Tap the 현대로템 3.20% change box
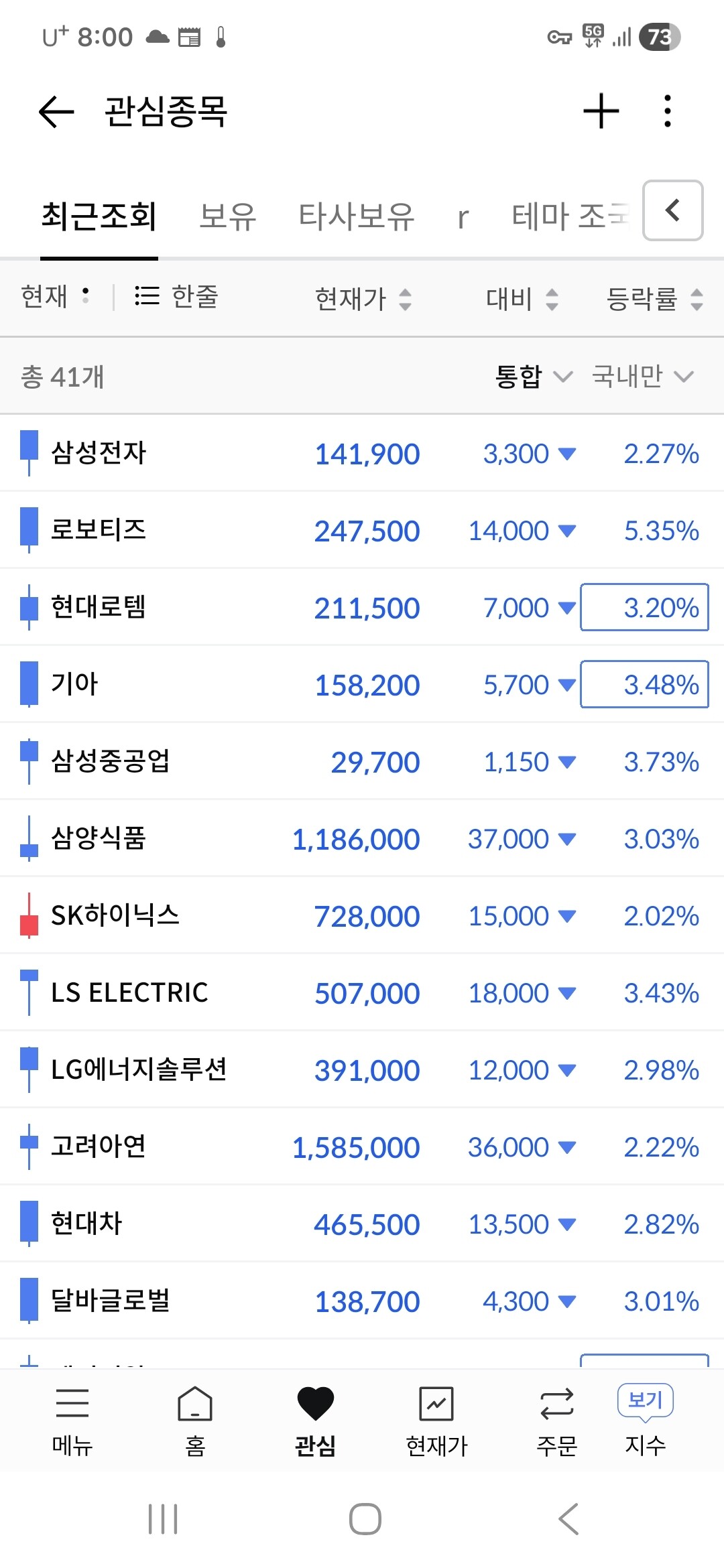The width and height of the screenshot is (724, 1568). point(644,607)
